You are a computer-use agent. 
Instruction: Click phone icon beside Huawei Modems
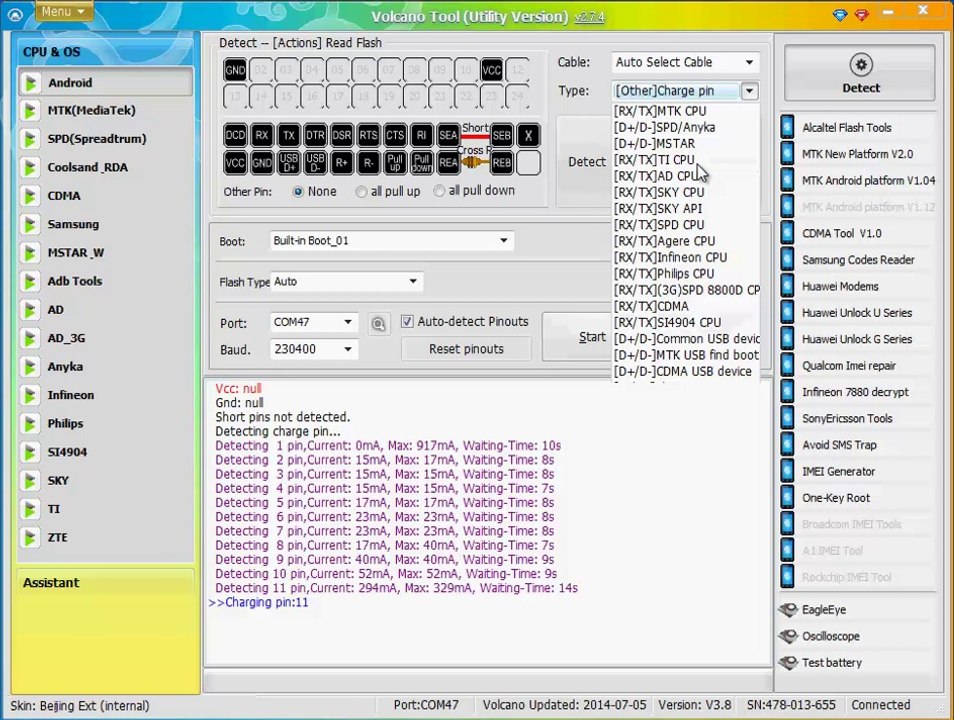[787, 286]
